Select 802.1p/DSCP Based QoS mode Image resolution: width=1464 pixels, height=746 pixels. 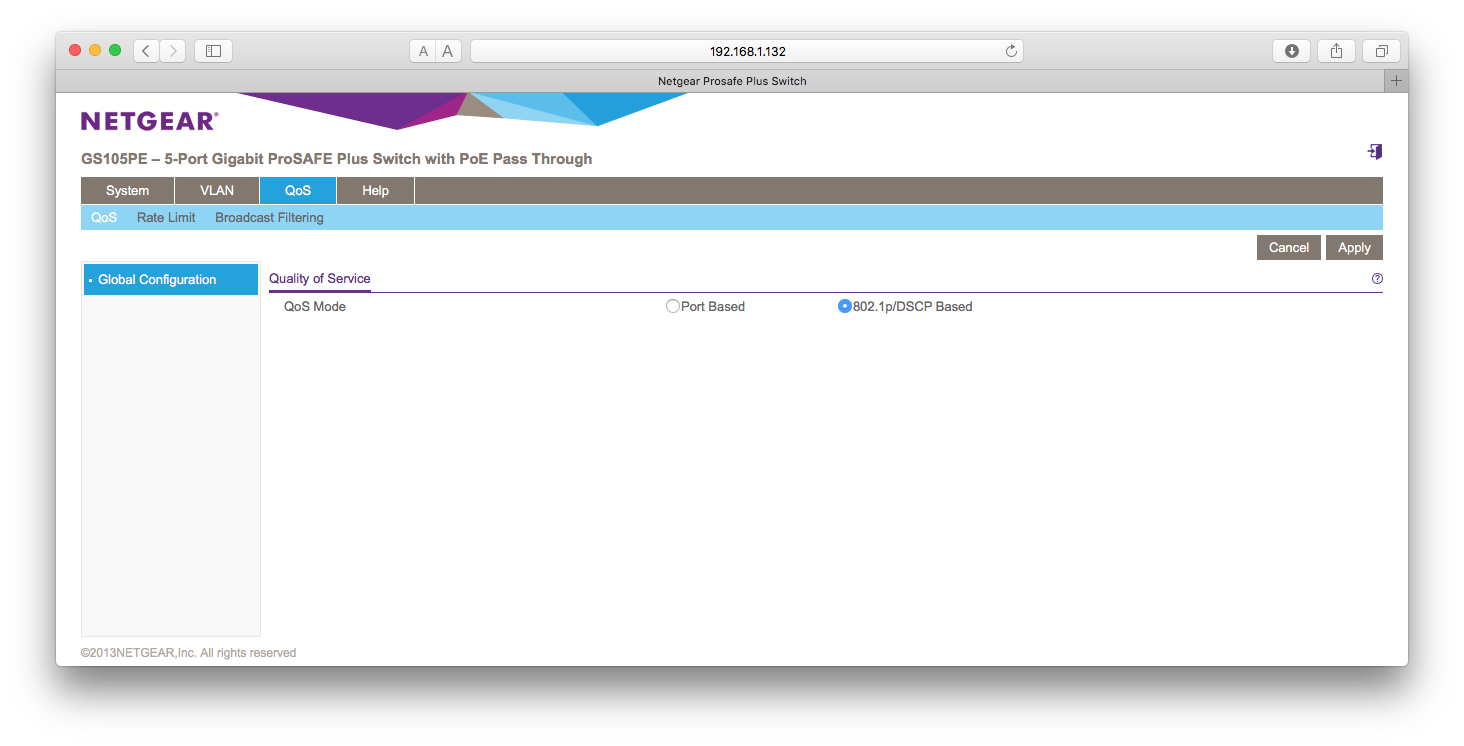[x=845, y=307]
